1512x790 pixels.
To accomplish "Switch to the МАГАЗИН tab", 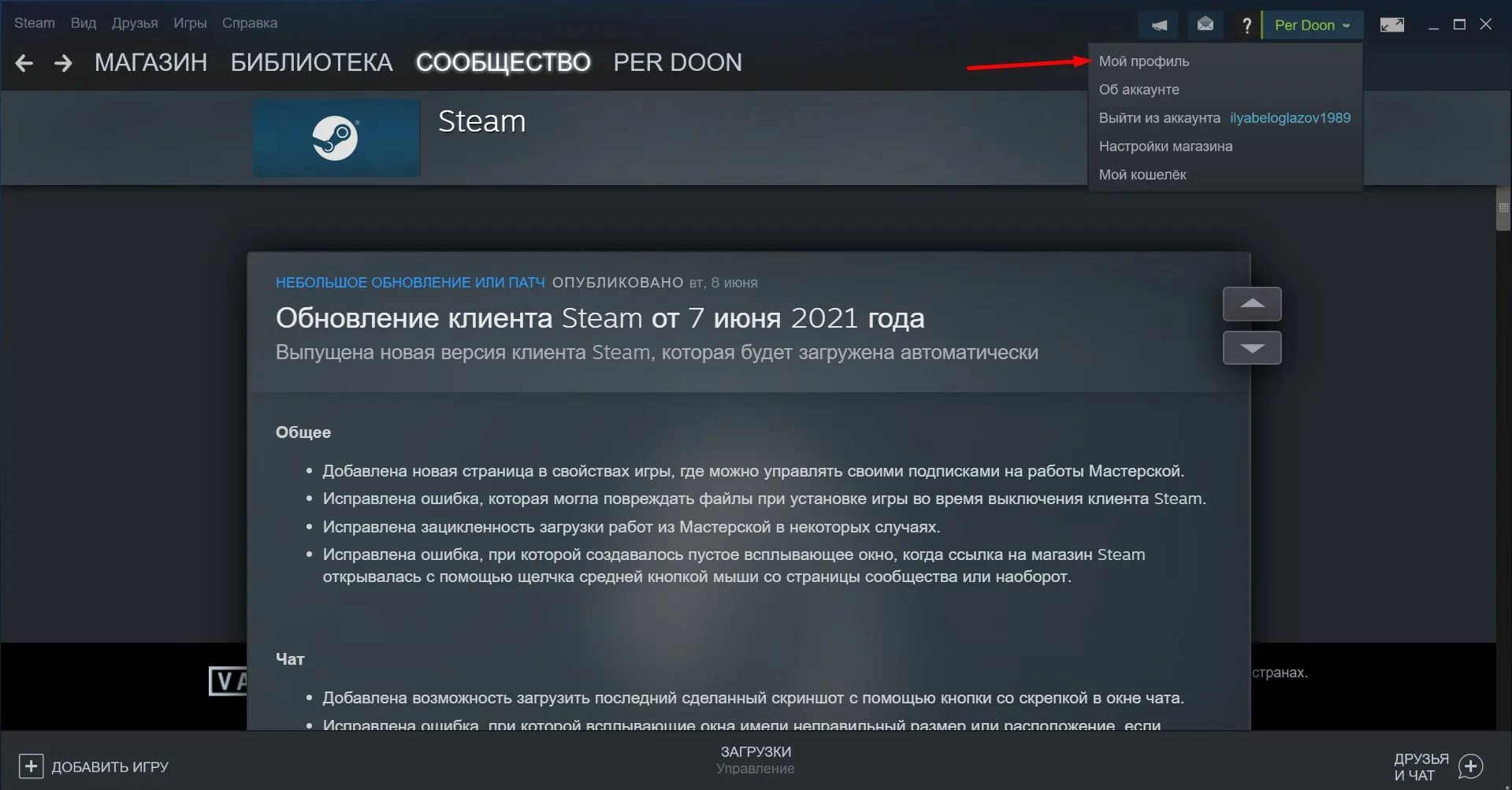I will [151, 62].
